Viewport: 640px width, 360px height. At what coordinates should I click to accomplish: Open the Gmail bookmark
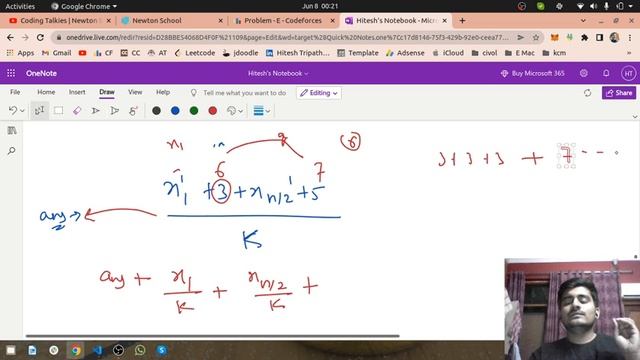tap(57, 53)
